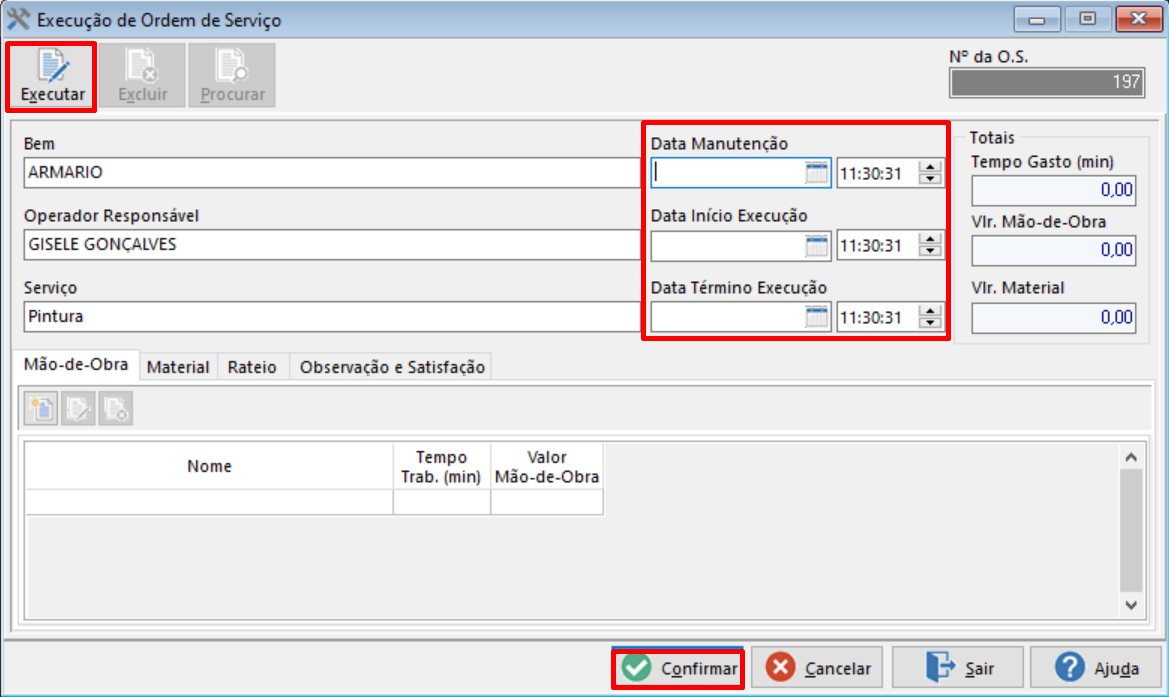Switch to the Material tab

pos(177,367)
